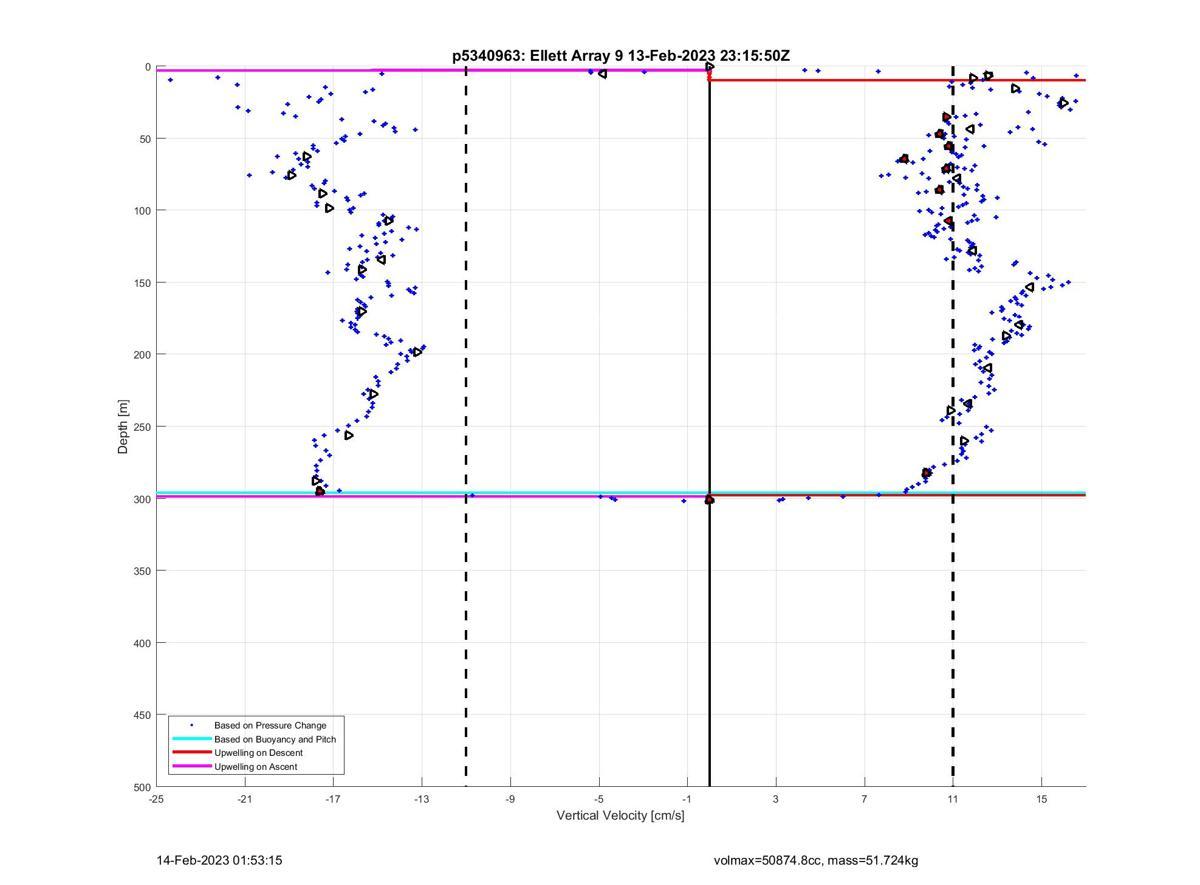Image resolution: width=1200 pixels, height=885 pixels.
Task: Click x-axis tick label '-9'
Action: click(510, 799)
